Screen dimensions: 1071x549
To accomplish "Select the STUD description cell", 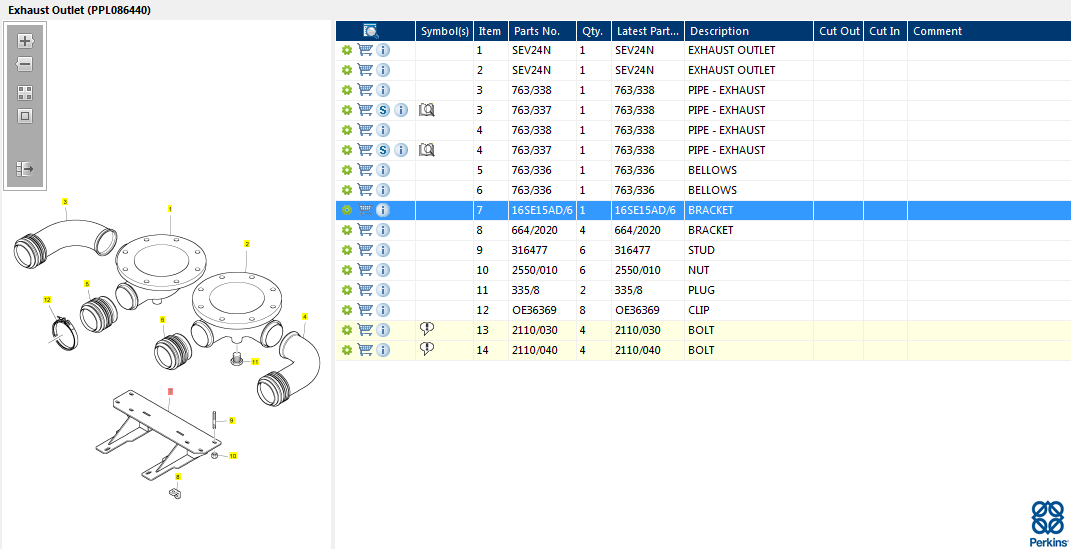I will click(749, 250).
